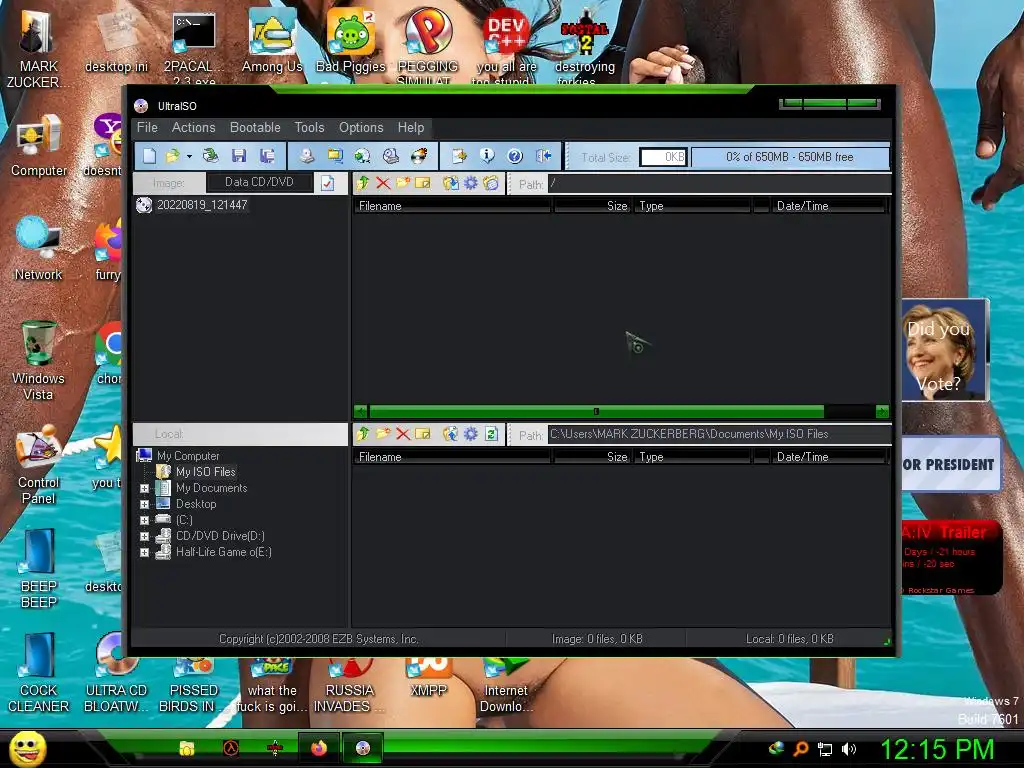
Task: Click the New image toolbar icon
Action: [150, 155]
